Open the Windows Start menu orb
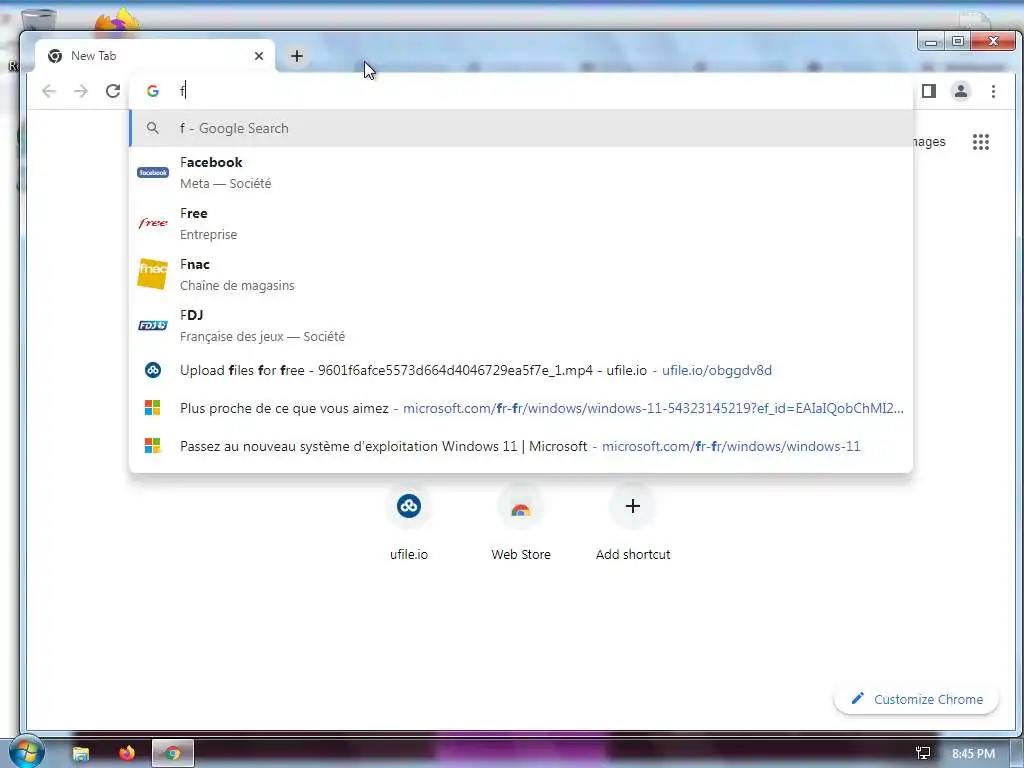 [25, 752]
